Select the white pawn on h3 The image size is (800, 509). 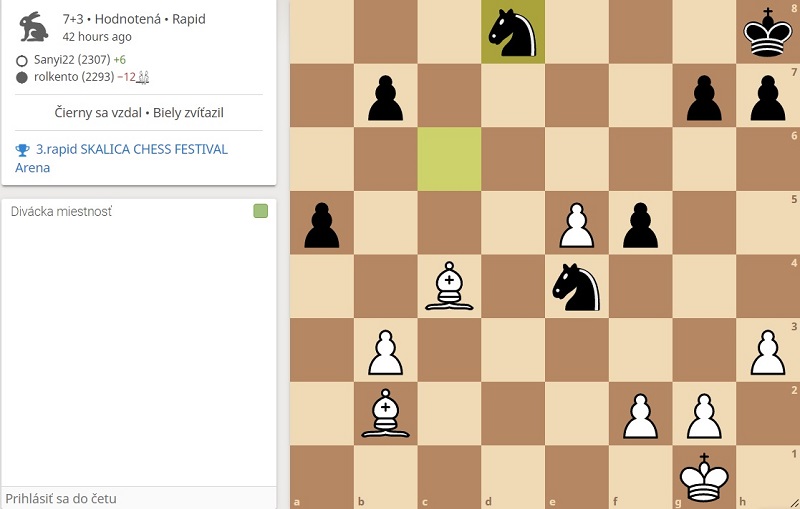coord(767,350)
